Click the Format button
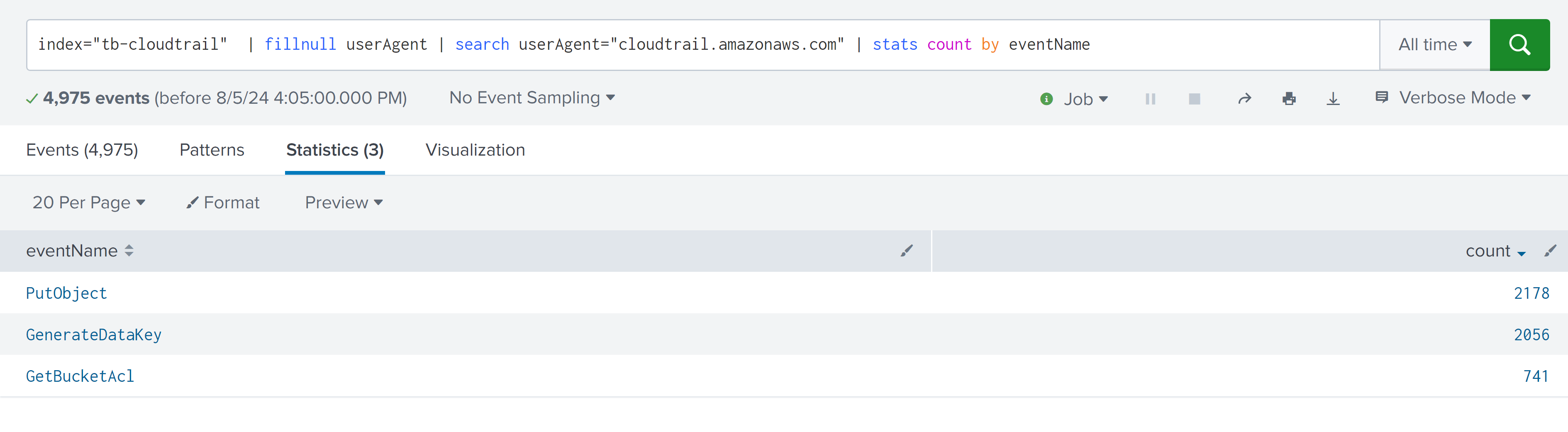This screenshot has width=1568, height=432. pos(223,203)
